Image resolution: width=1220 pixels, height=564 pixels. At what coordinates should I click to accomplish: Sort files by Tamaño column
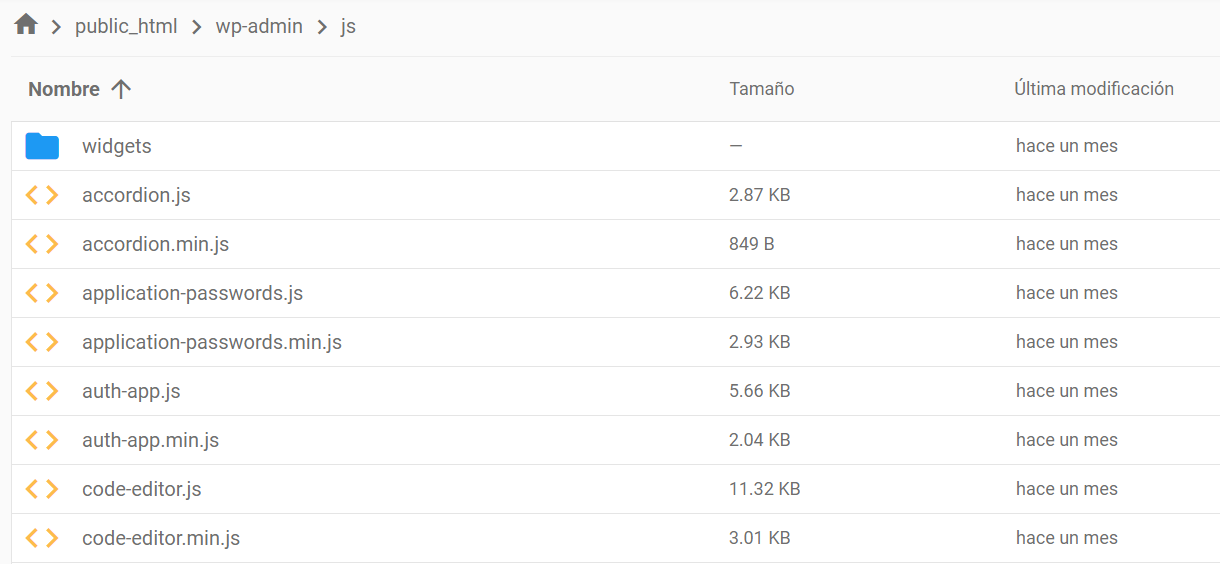point(761,89)
